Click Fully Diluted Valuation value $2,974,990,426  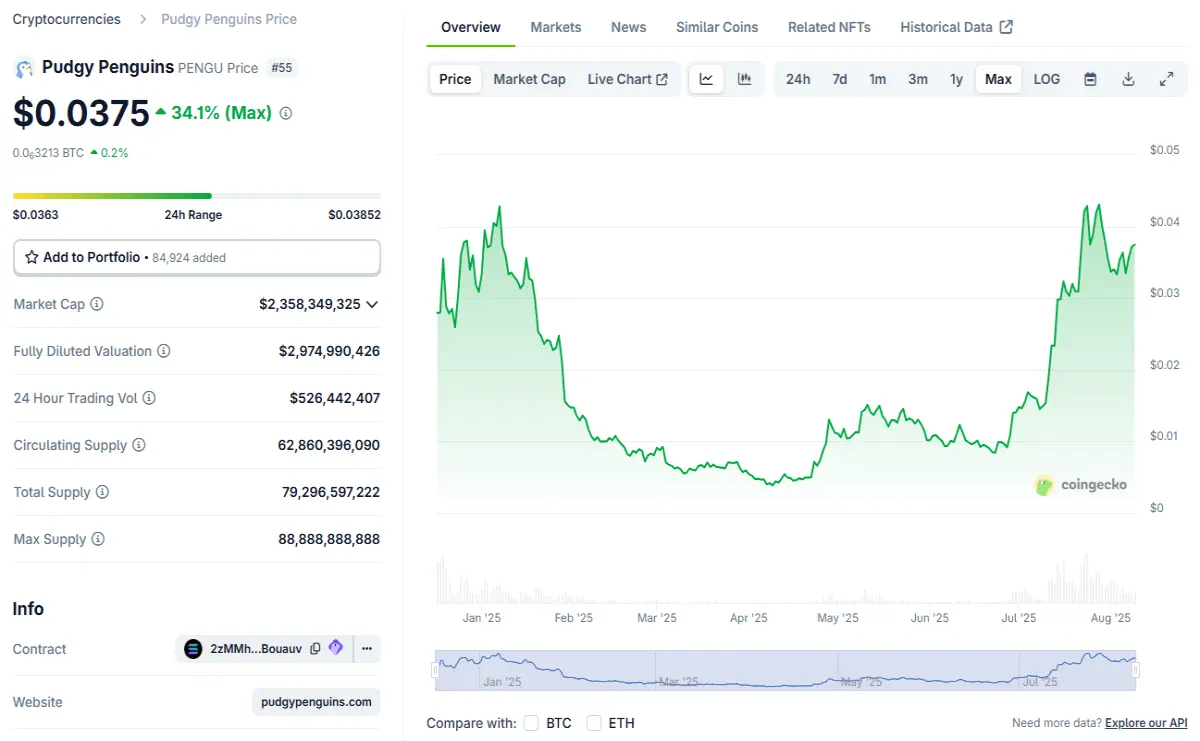pyautogui.click(x=330, y=351)
